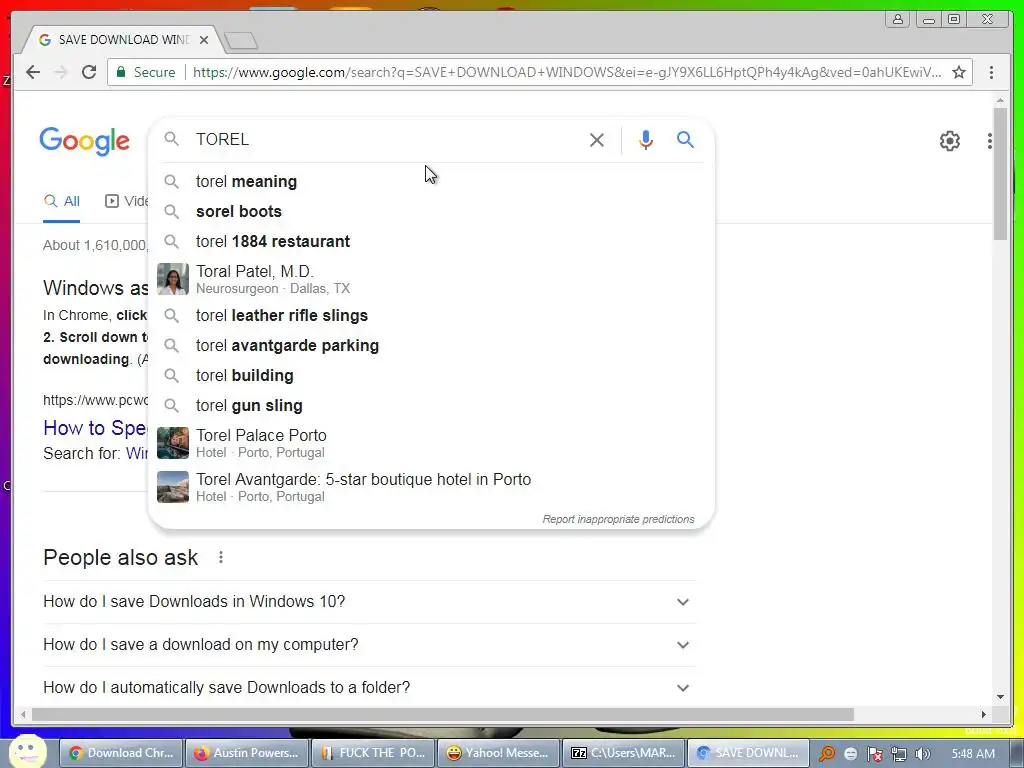Screen dimensions: 1024x768
Task: Select the SAVE DOWNLOAD WINDOWS browser tab
Action: click(x=123, y=40)
